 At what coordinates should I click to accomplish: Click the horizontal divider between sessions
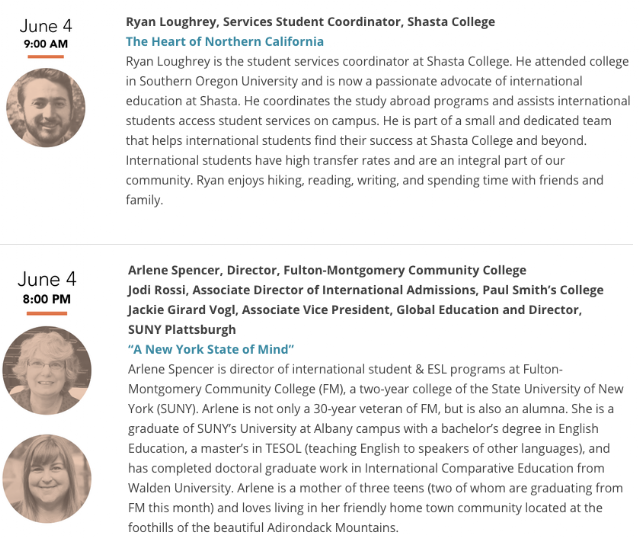tap(316, 244)
